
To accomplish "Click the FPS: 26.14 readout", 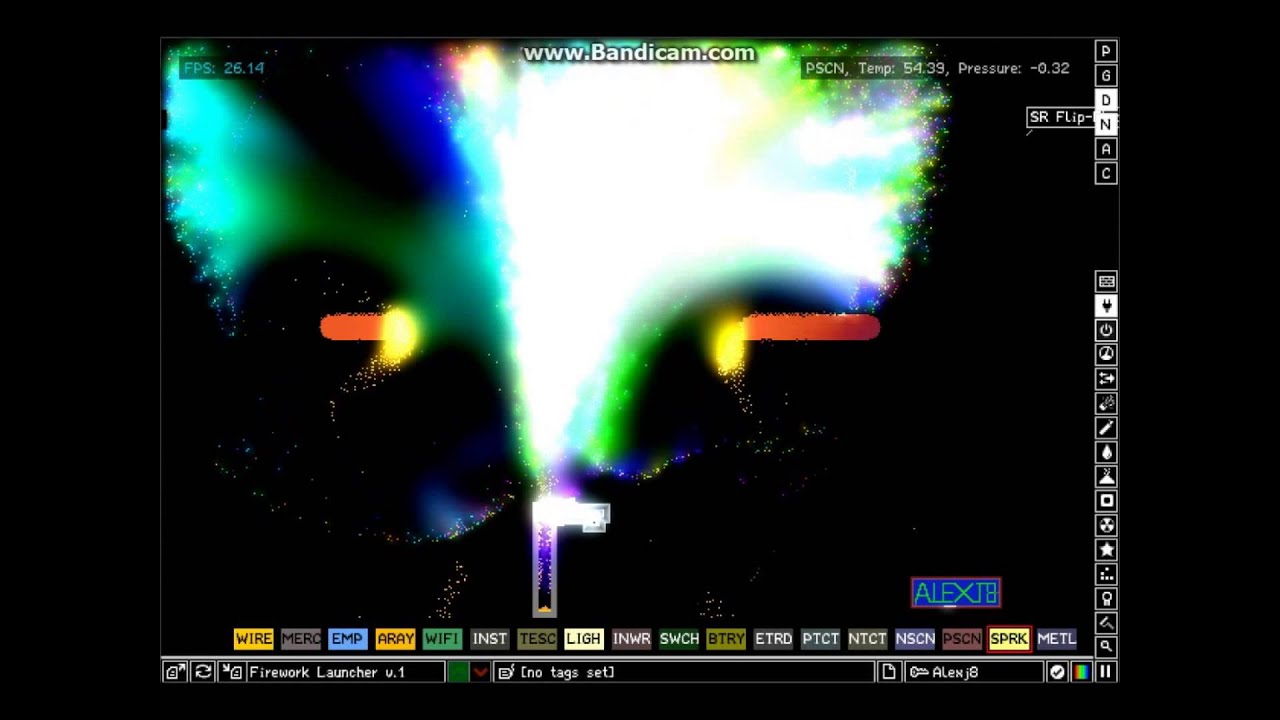I will [223, 68].
